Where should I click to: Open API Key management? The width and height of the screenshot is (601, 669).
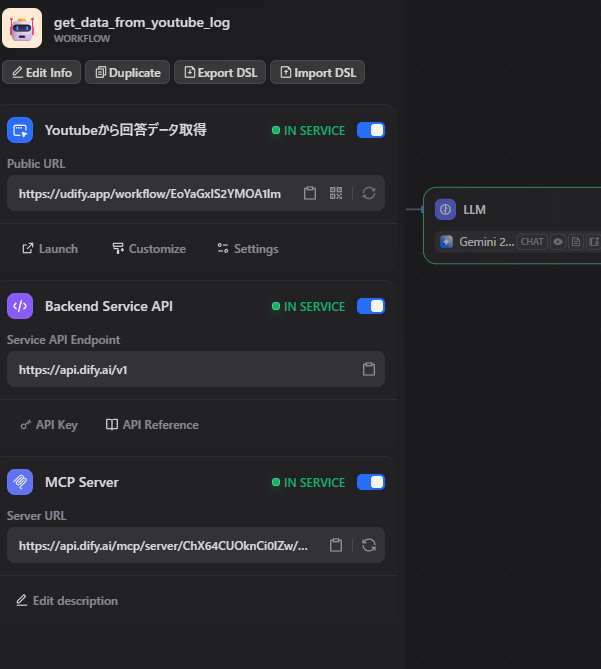49,425
